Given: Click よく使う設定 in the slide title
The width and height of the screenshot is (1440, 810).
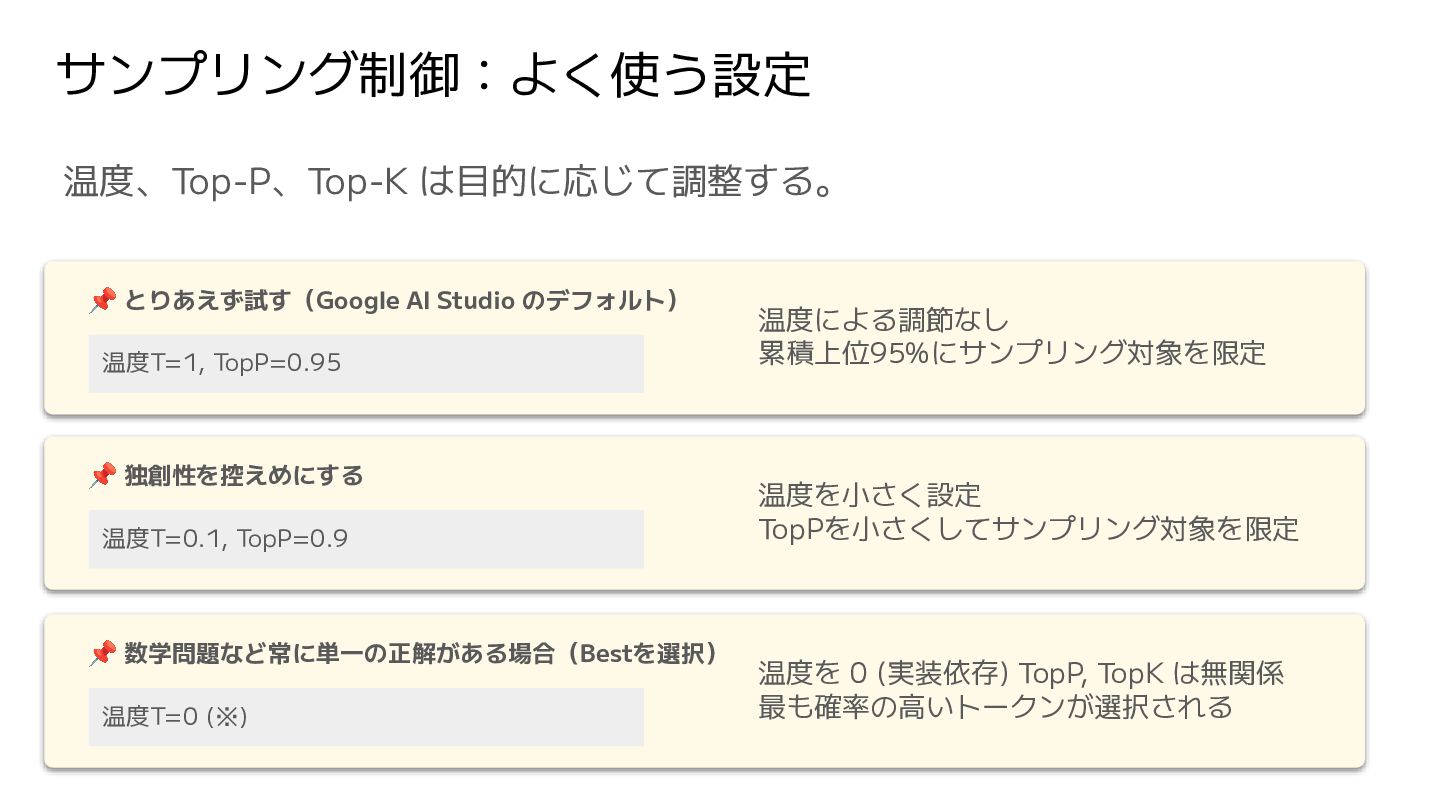Looking at the screenshot, I should tap(660, 74).
